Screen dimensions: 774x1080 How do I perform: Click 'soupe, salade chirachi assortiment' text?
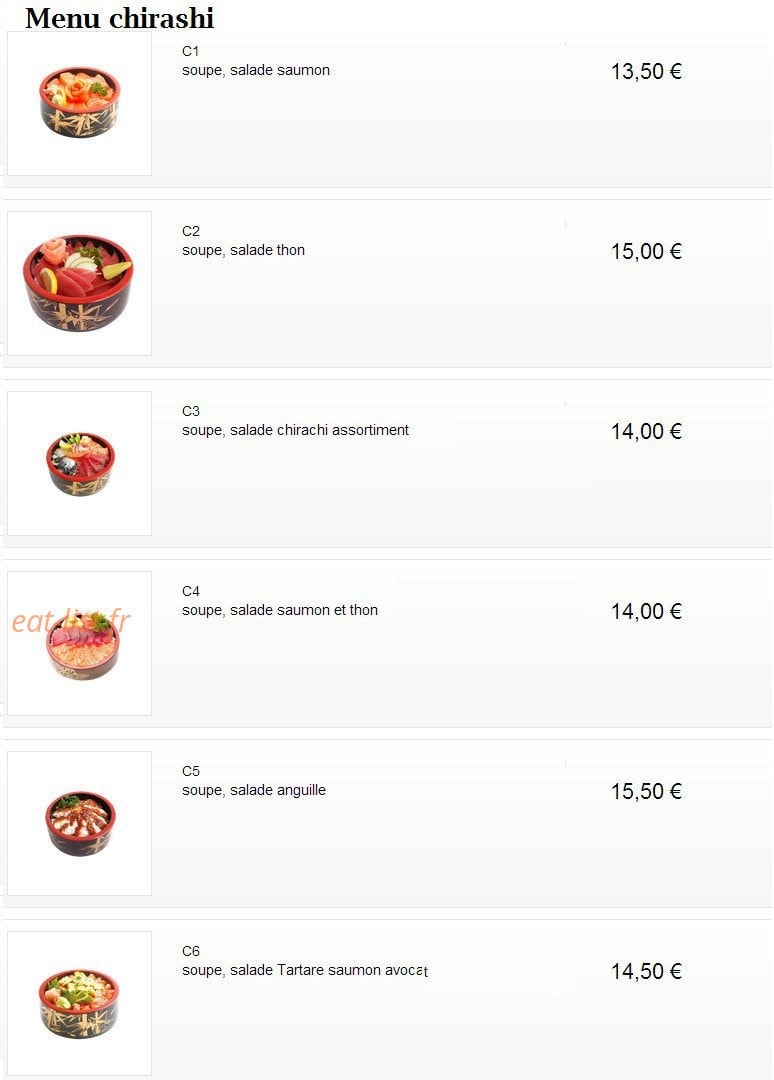click(x=295, y=430)
